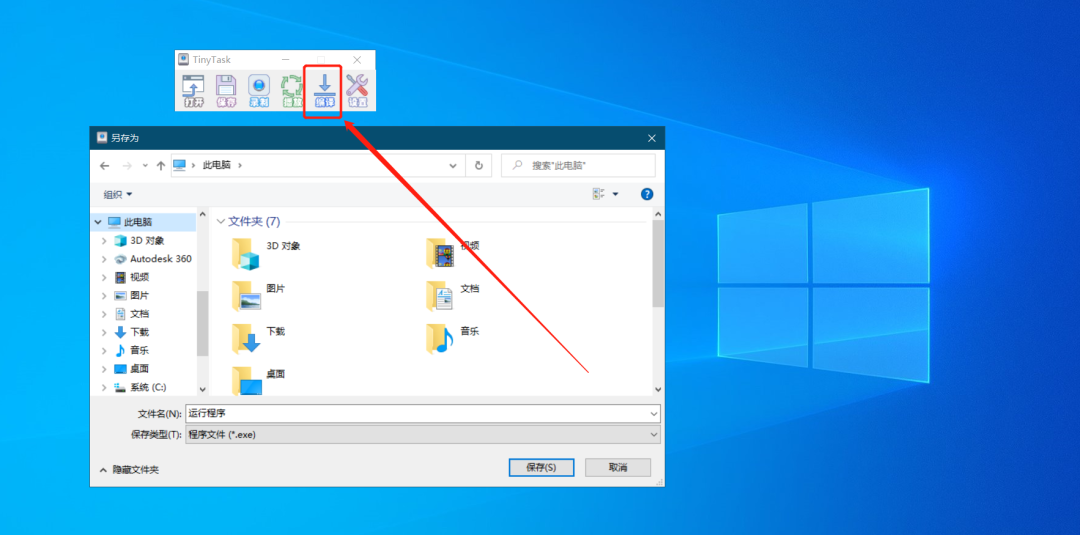Image resolution: width=1080 pixels, height=535 pixels.
Task: Click the 文件名 input field
Action: [x=417, y=414]
